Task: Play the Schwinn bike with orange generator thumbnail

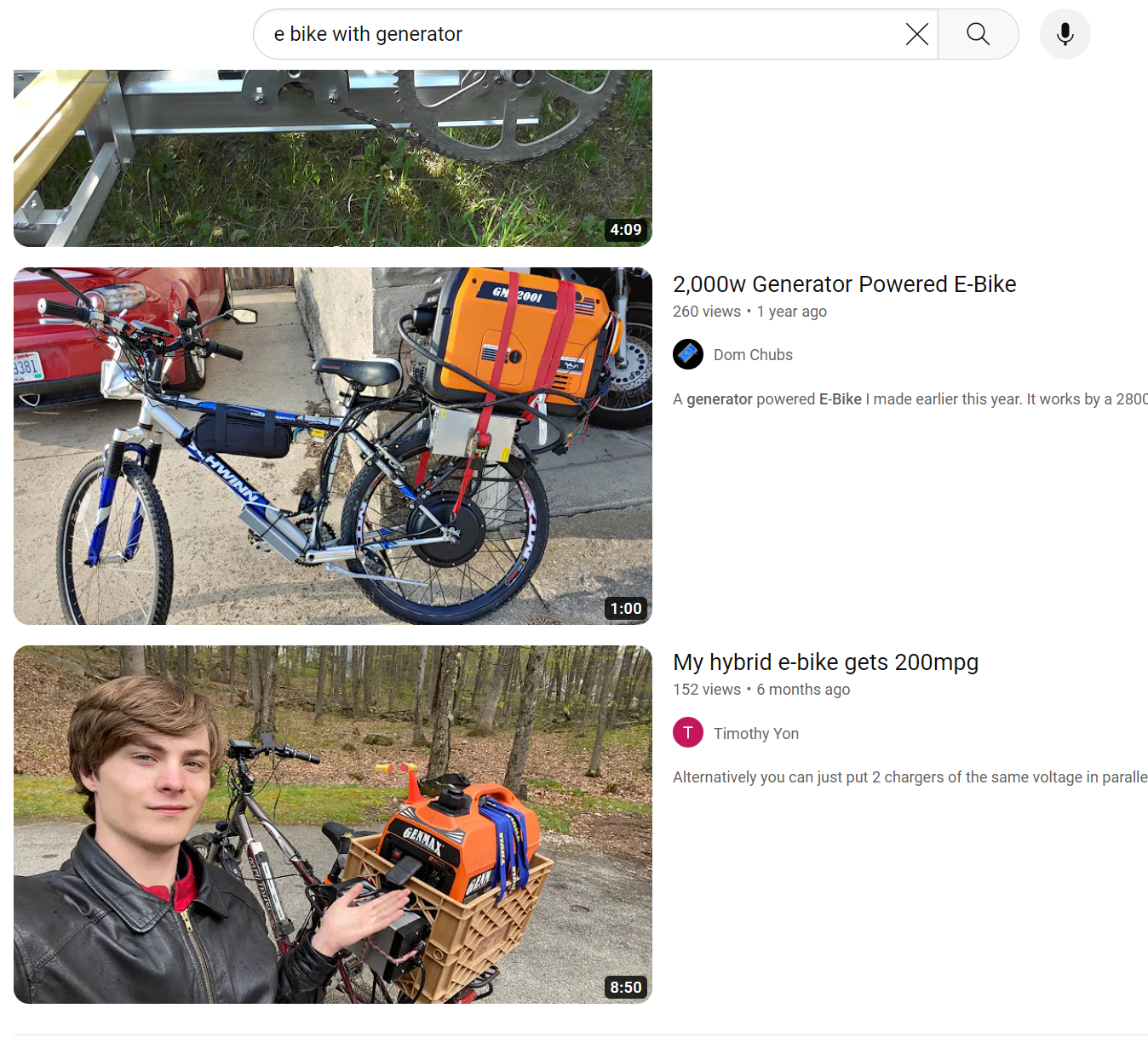Action: (333, 446)
